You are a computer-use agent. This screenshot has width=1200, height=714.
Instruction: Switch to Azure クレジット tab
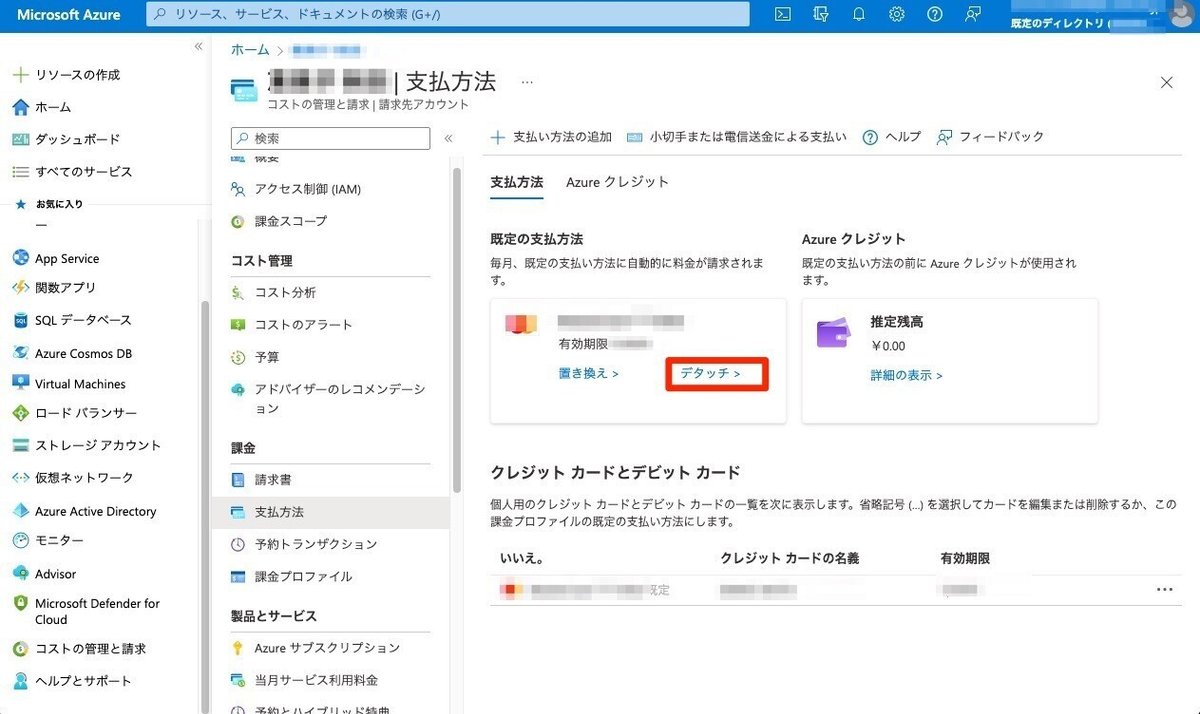click(x=617, y=182)
